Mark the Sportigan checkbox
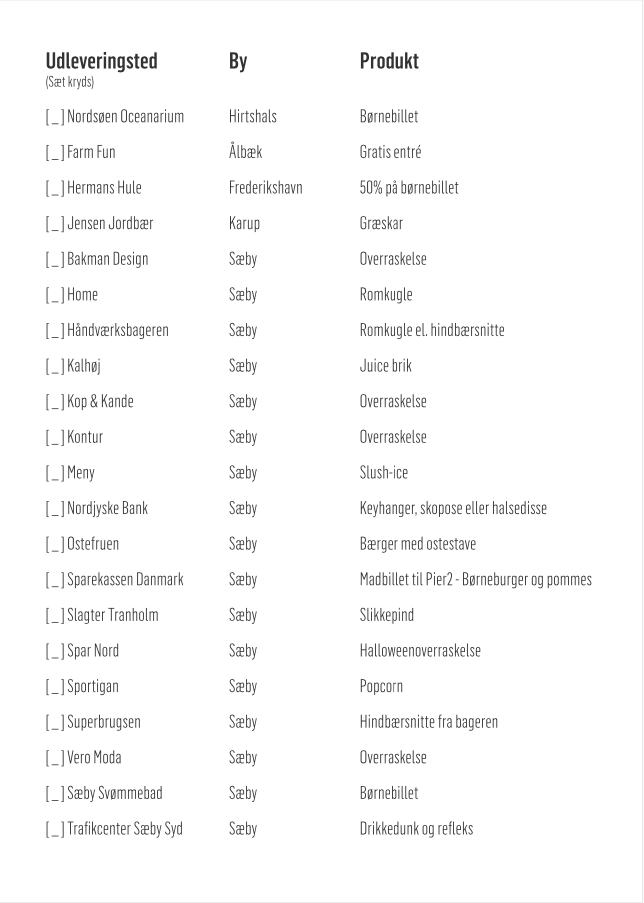This screenshot has width=644, height=903. pos(55,687)
